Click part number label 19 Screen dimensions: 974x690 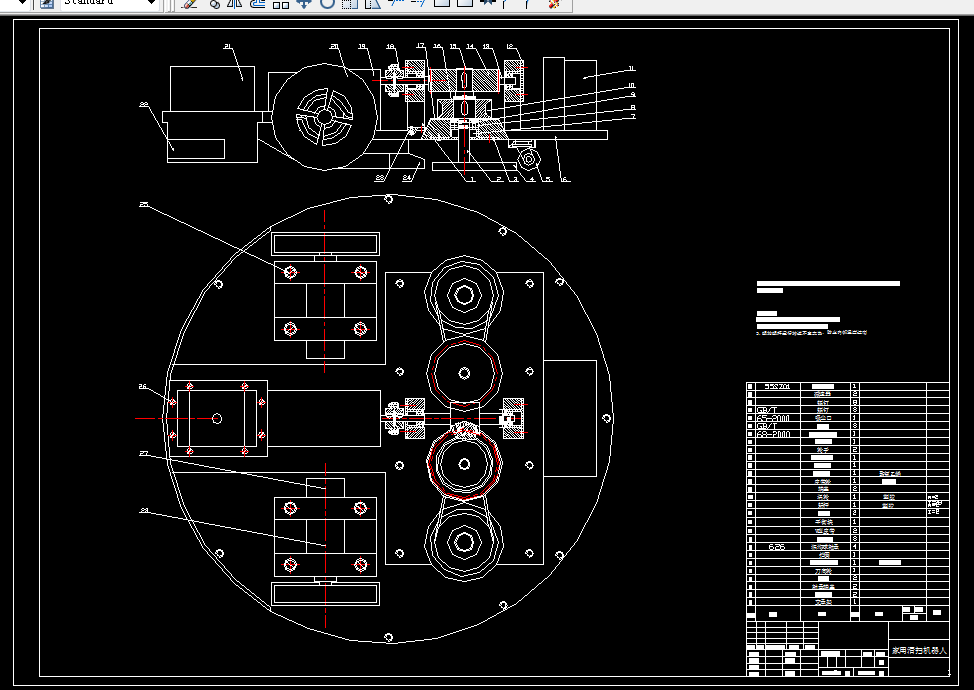click(362, 47)
